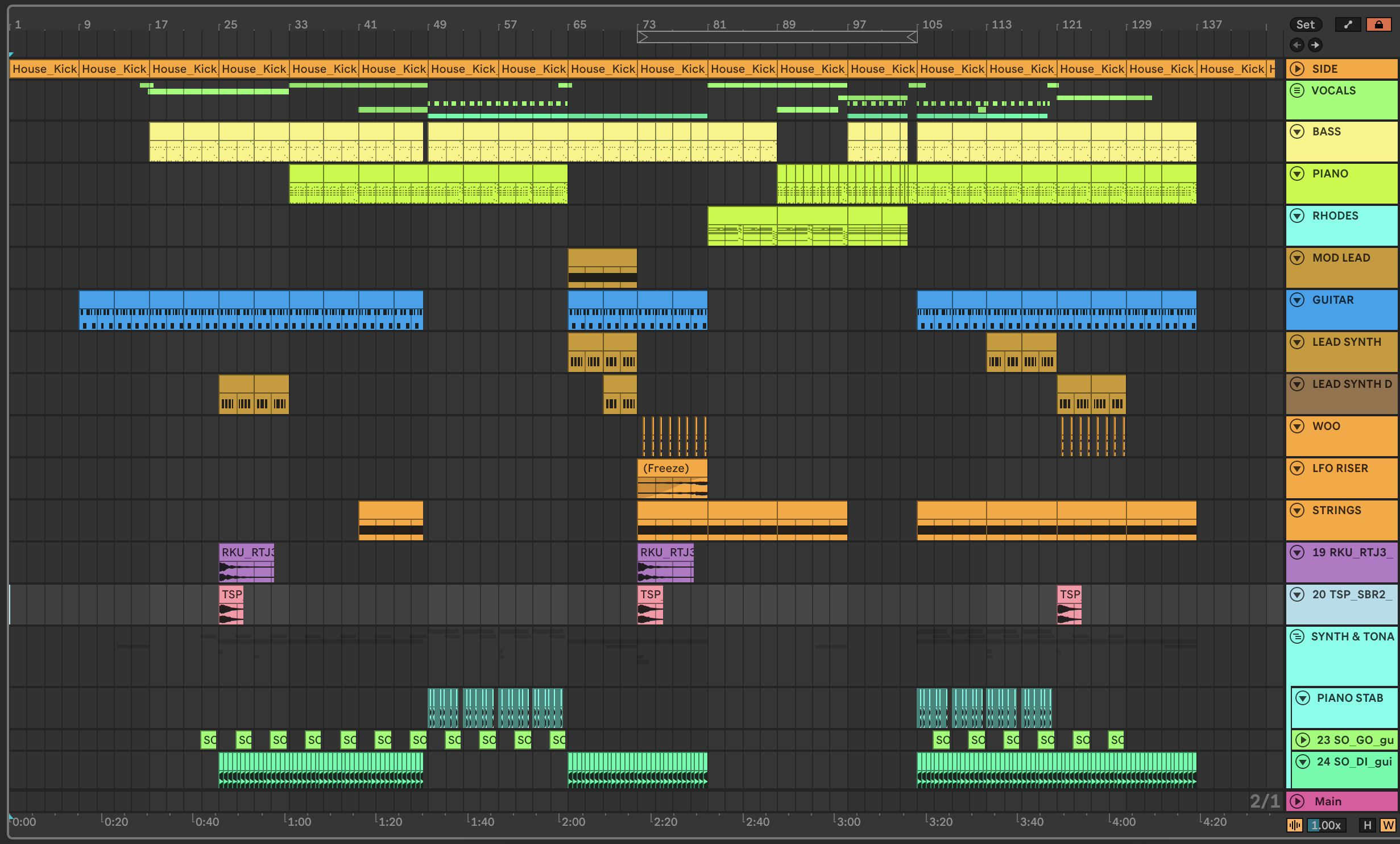Click the loop brace start marker
1400x844 pixels.
click(x=643, y=37)
